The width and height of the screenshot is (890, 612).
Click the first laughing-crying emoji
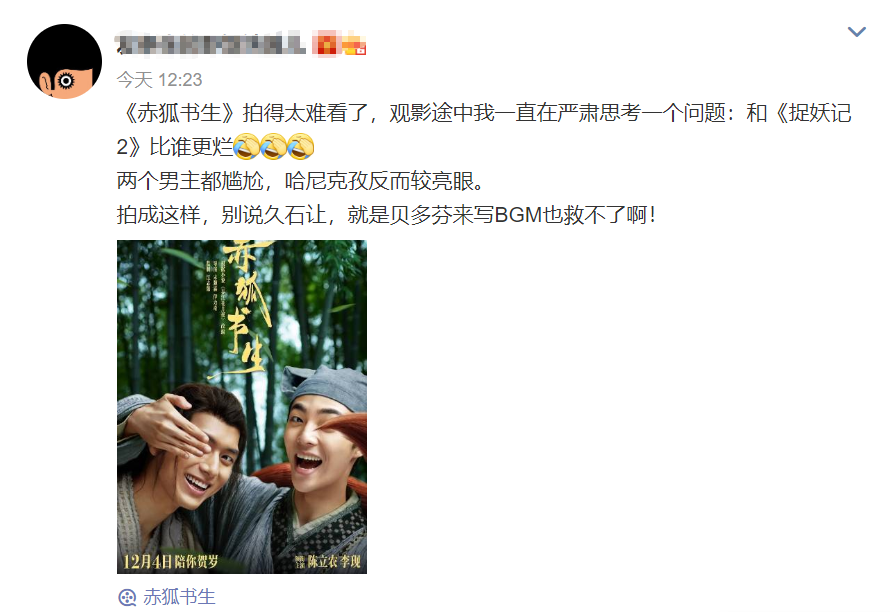coord(246,146)
